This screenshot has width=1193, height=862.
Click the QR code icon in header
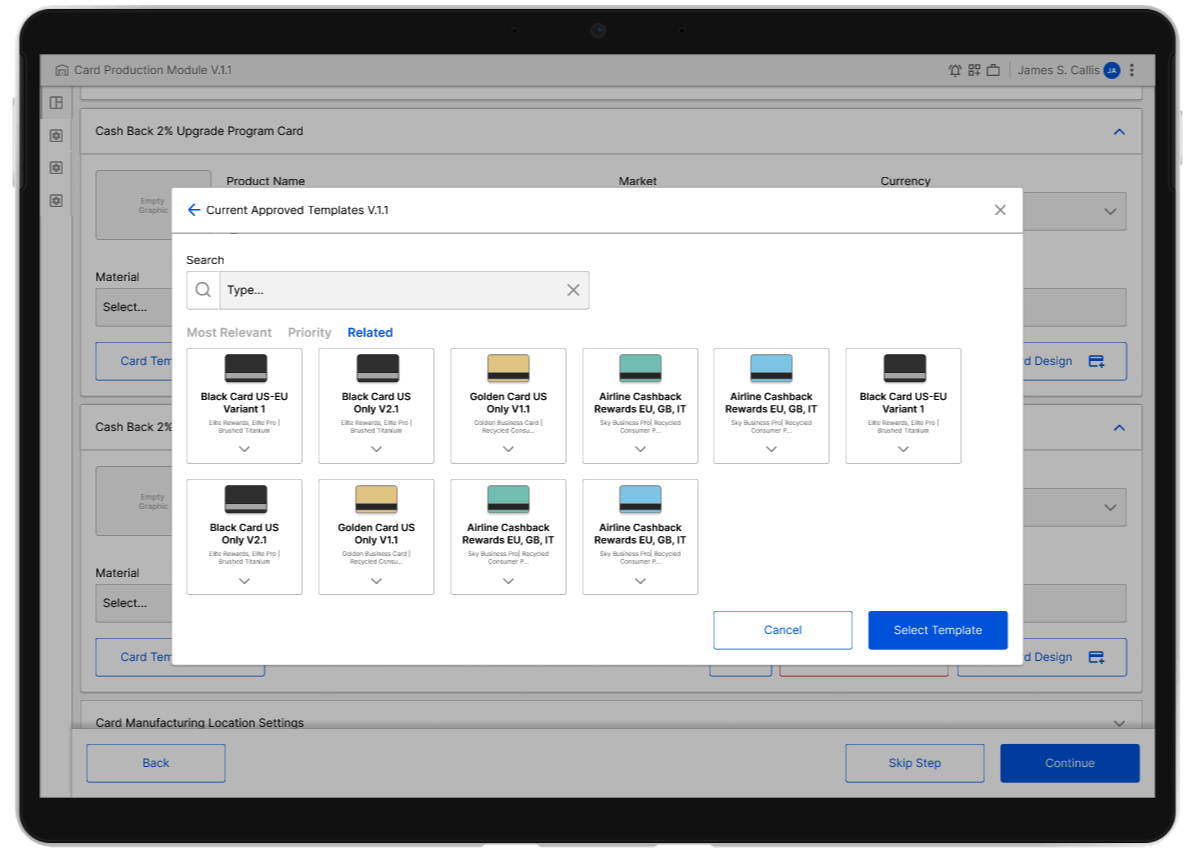click(974, 71)
